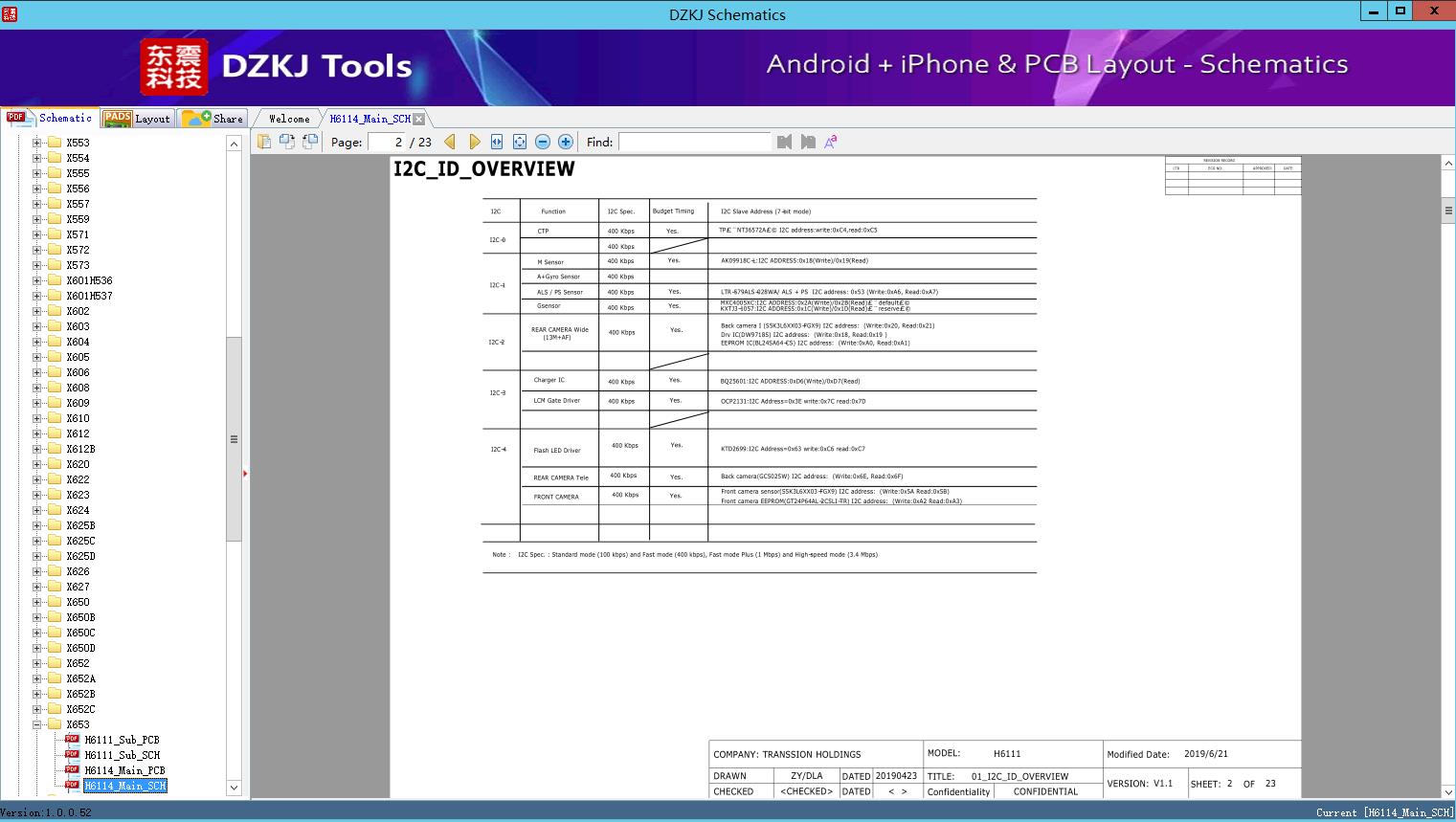
Task: Select the X652A folder
Action: [80, 678]
